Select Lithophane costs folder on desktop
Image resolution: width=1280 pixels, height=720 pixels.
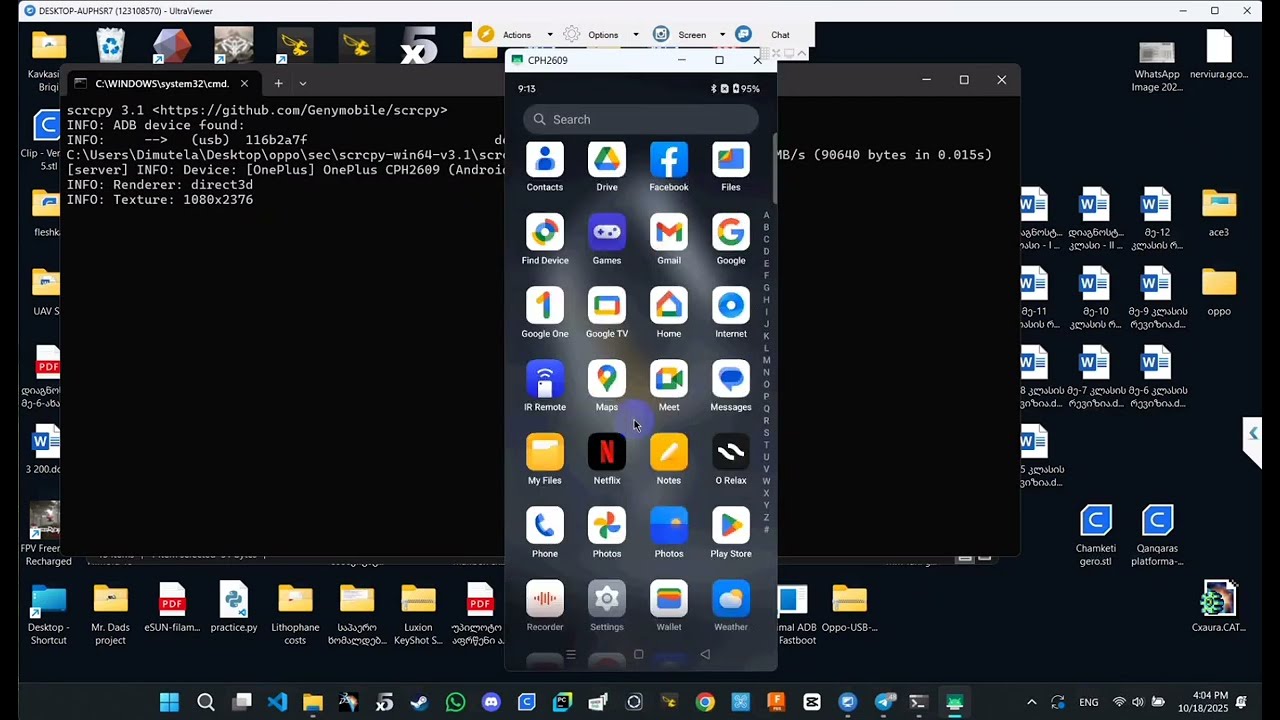coord(295,614)
